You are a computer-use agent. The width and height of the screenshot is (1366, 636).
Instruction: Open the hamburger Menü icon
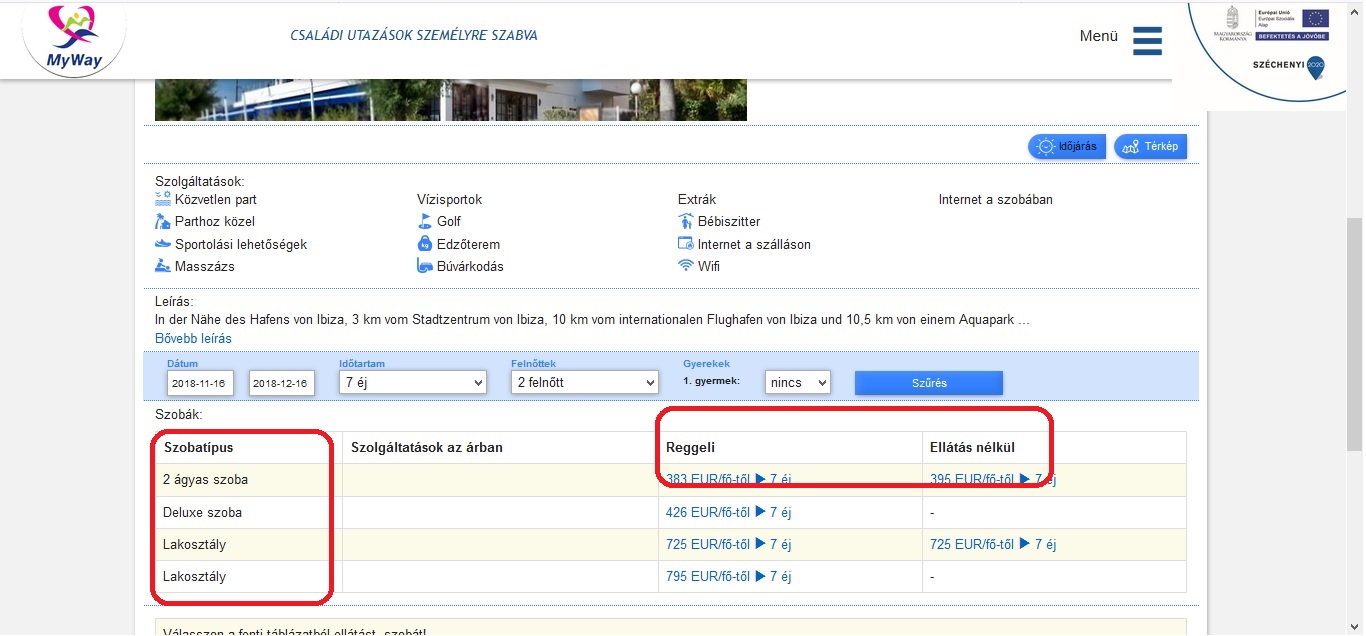[1147, 40]
